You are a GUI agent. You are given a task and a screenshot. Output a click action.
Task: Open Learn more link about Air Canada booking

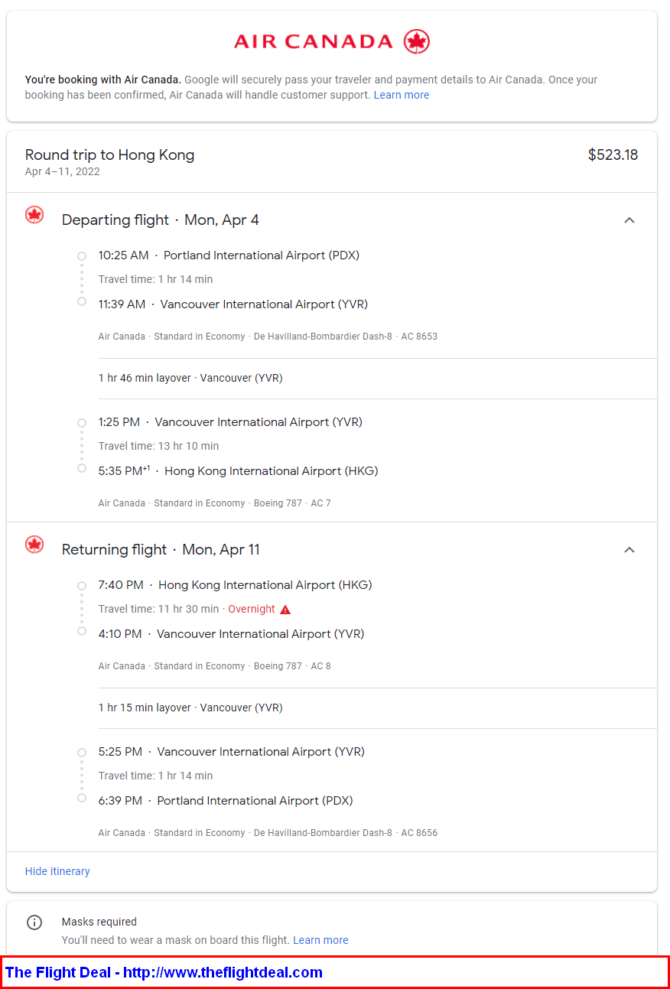coord(401,95)
